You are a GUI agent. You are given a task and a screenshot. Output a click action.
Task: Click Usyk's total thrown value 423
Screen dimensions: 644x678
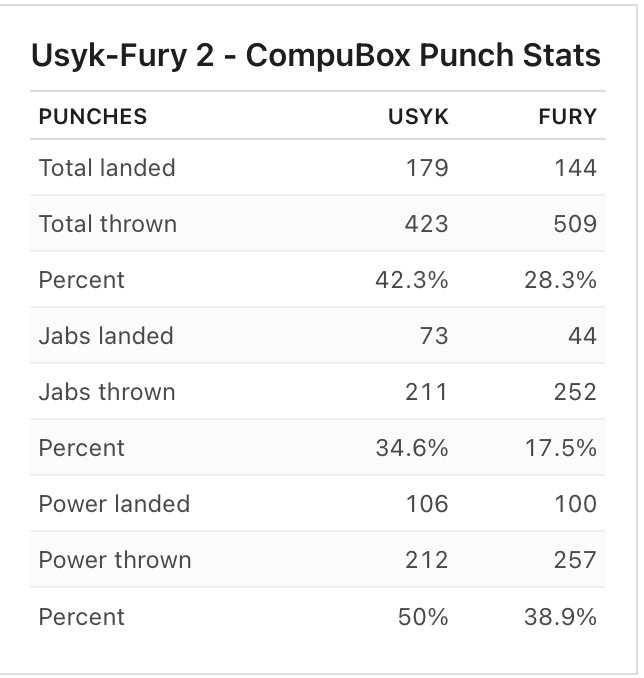(426, 224)
